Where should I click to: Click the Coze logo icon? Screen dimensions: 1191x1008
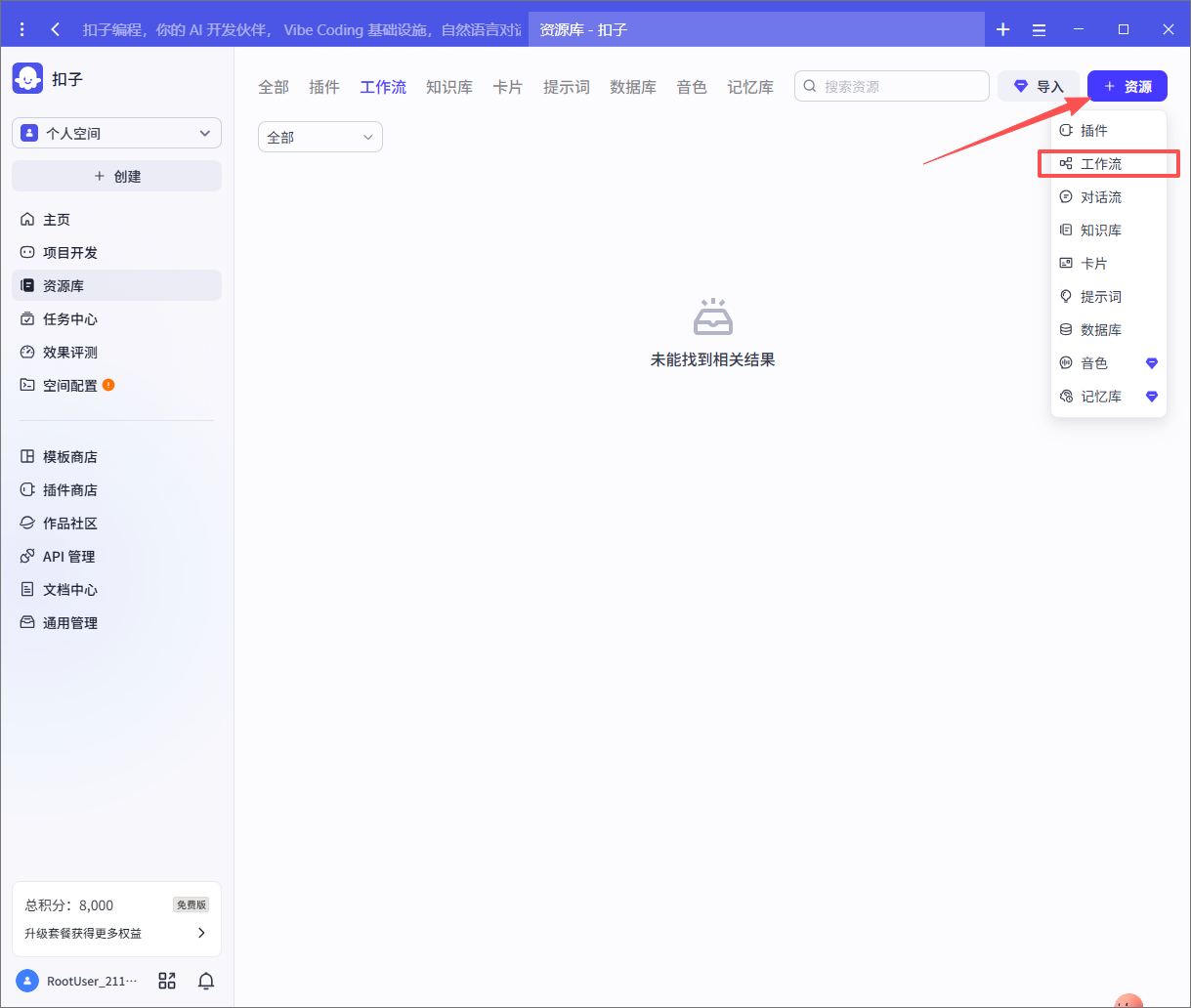click(27, 78)
